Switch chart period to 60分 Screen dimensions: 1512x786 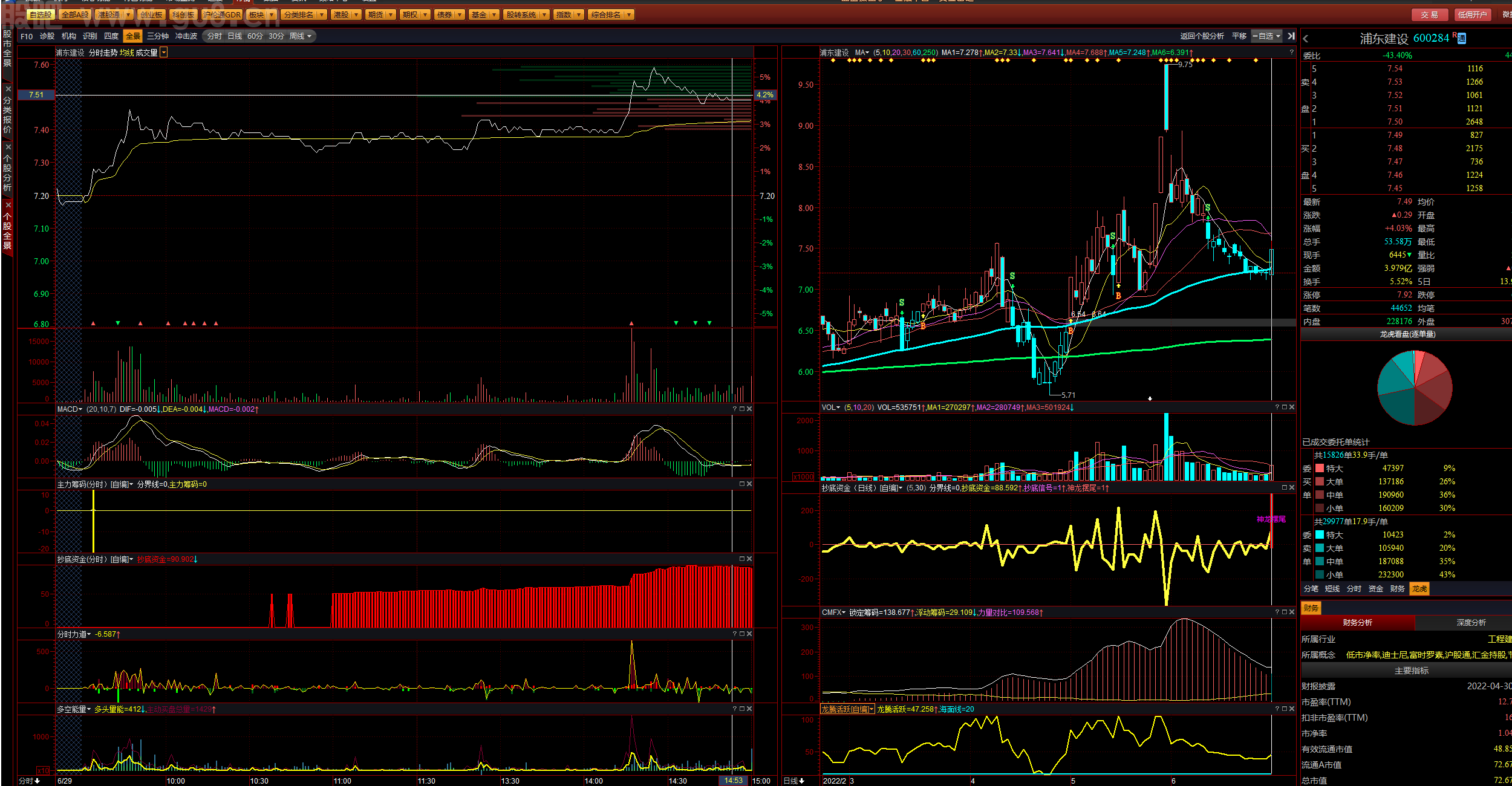click(x=255, y=36)
